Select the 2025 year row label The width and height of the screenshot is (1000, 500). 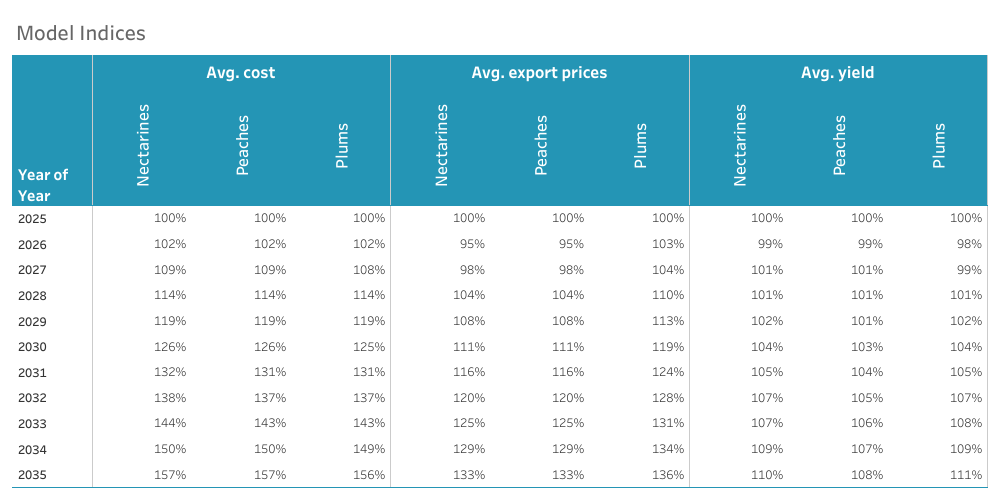click(32, 218)
